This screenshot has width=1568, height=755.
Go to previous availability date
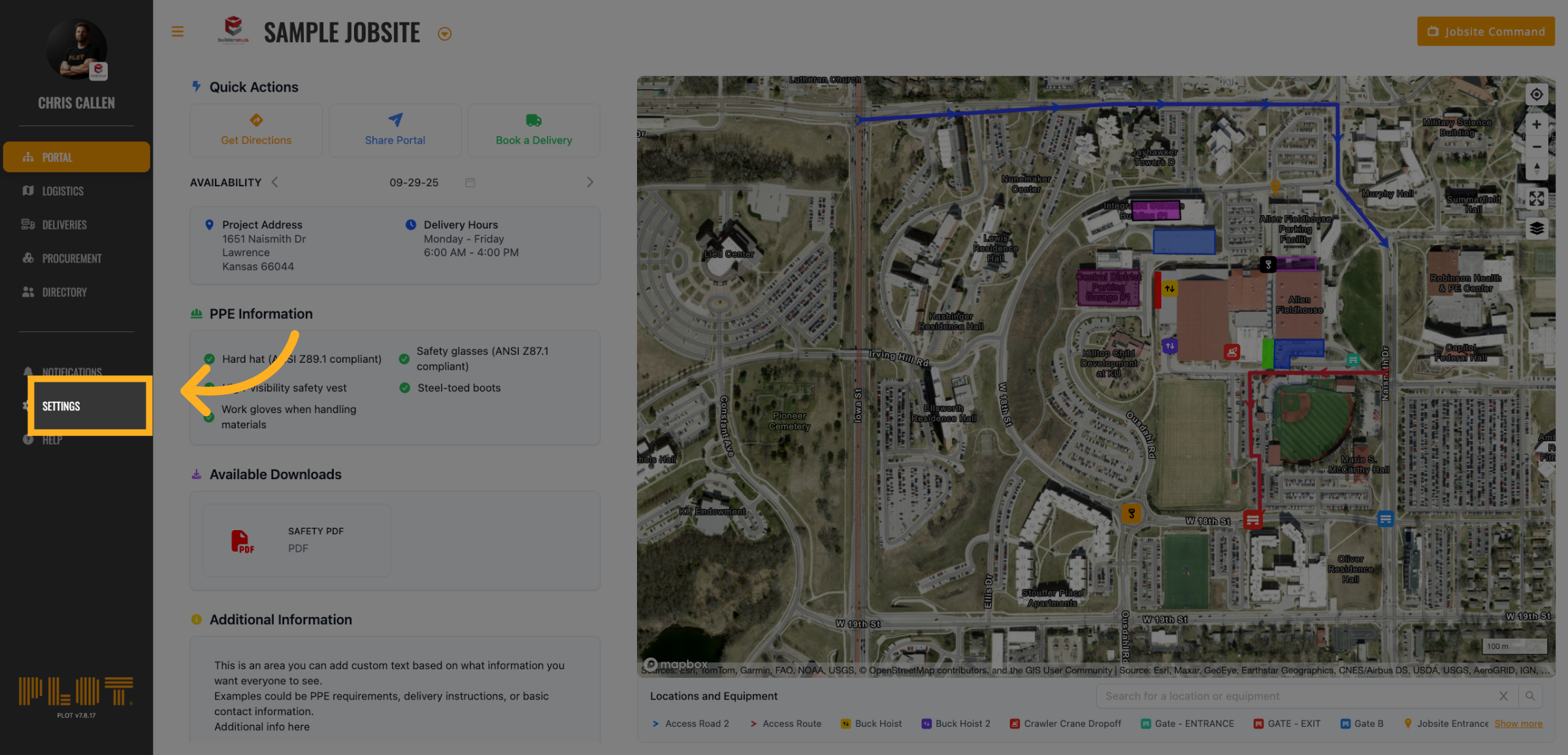pos(275,182)
